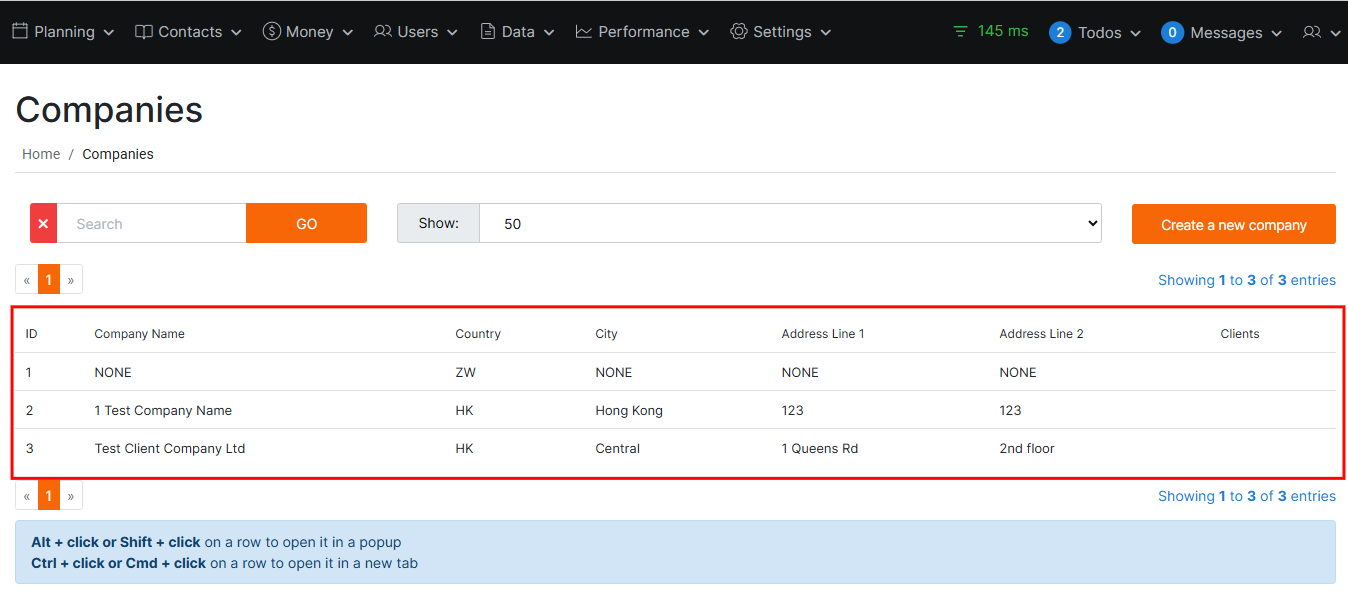The width and height of the screenshot is (1348, 607).
Task: Open the Performance menu
Action: (x=643, y=32)
